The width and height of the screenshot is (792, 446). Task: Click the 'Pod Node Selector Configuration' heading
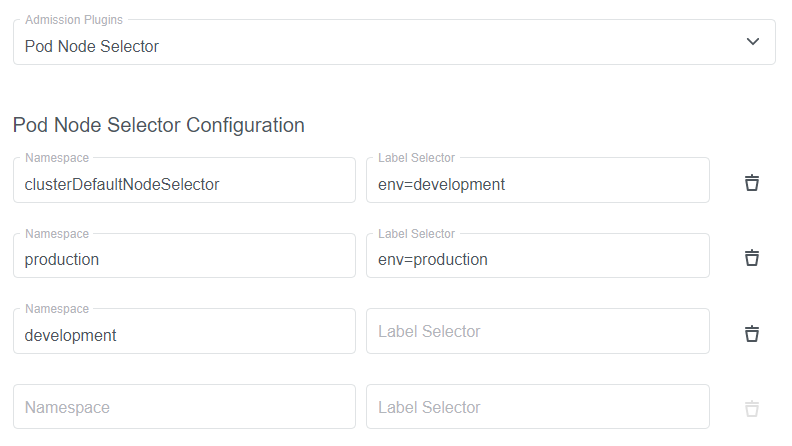[x=159, y=125]
